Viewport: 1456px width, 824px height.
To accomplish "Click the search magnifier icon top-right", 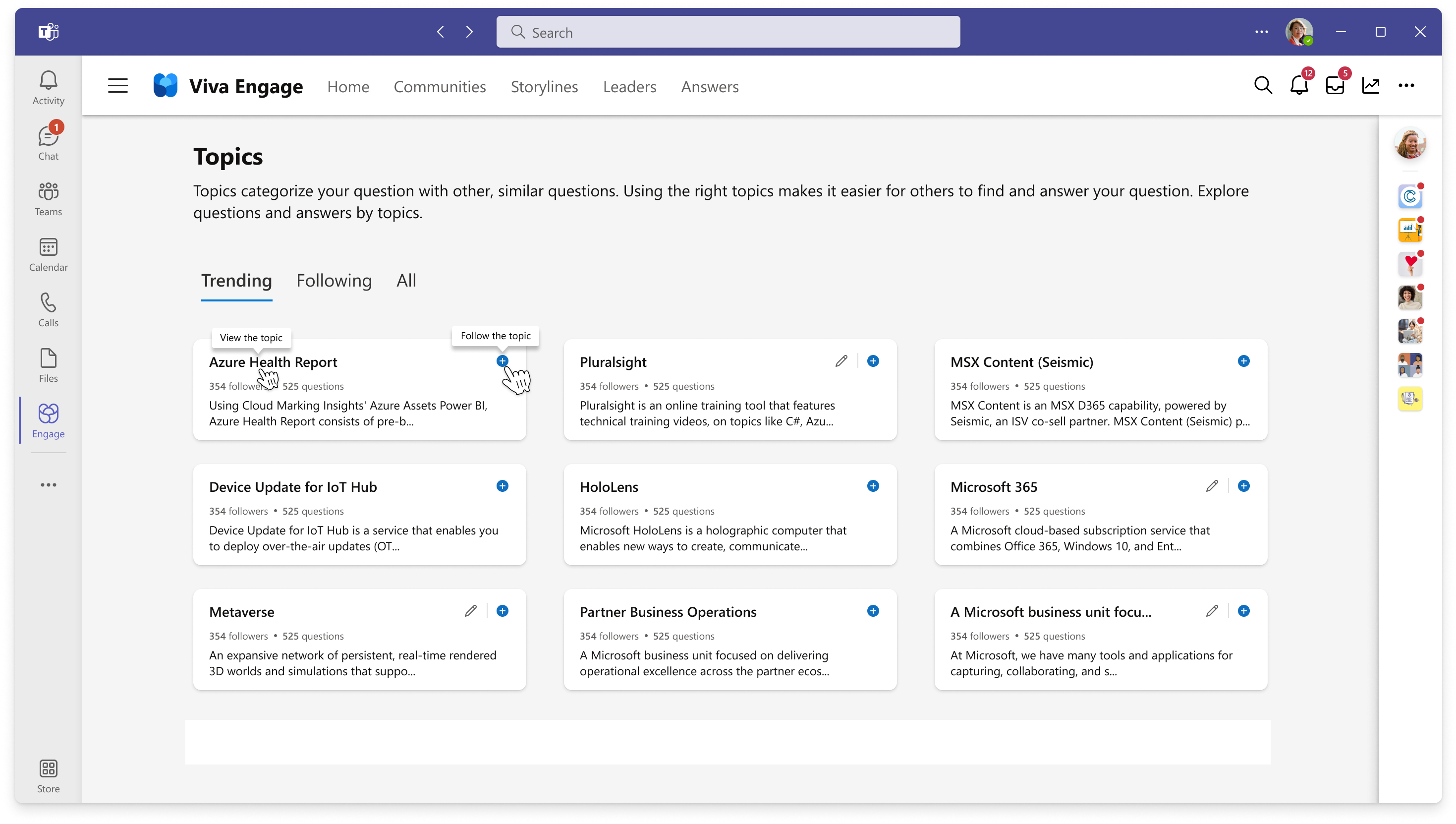I will tap(1263, 86).
